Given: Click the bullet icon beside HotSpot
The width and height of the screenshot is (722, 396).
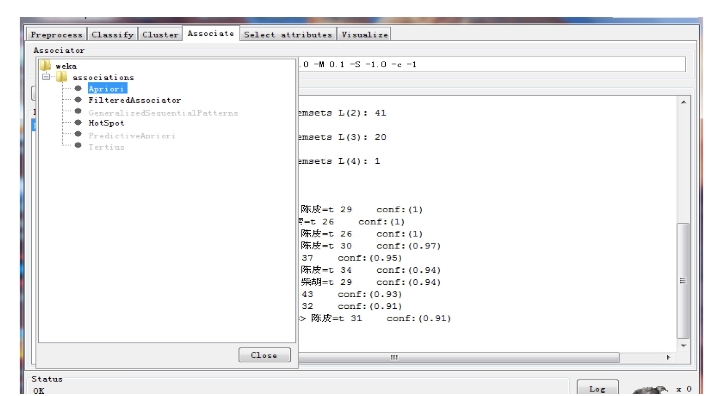Looking at the screenshot, I should pos(78,122).
